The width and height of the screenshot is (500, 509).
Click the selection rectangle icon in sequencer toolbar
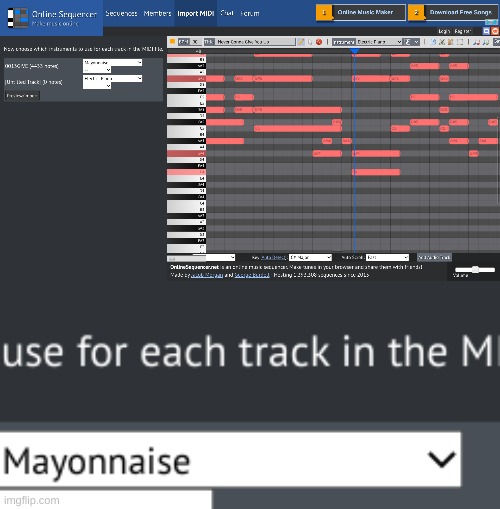click(x=460, y=42)
